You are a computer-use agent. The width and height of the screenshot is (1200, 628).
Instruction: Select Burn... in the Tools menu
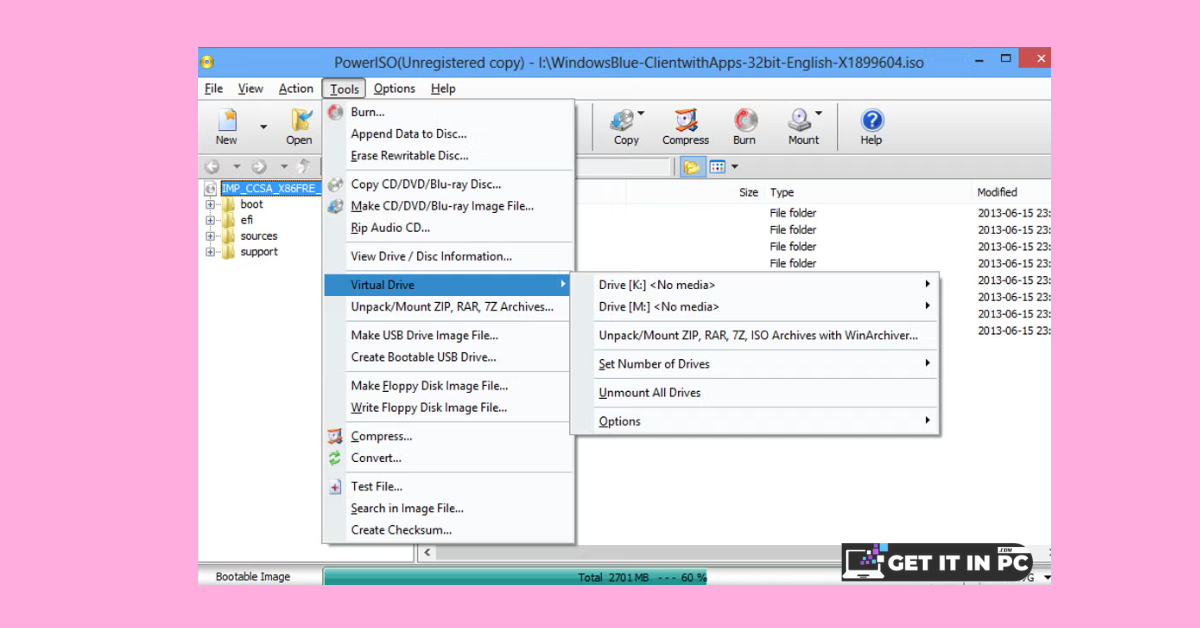tap(448, 112)
